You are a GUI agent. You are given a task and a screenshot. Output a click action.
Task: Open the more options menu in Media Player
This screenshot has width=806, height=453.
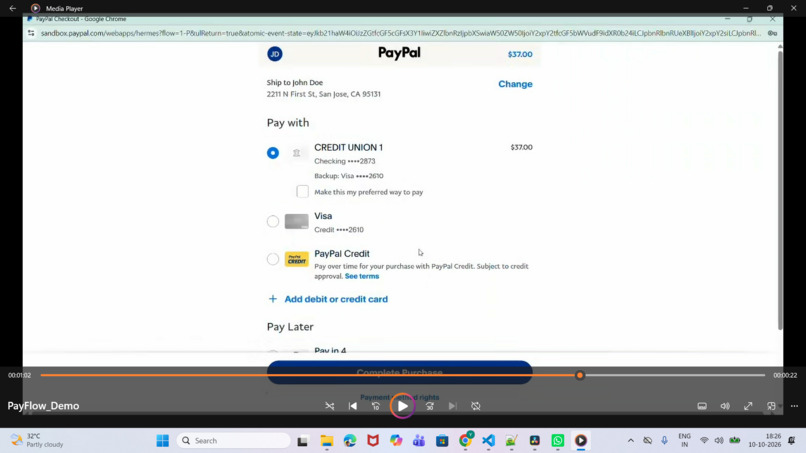click(x=794, y=406)
